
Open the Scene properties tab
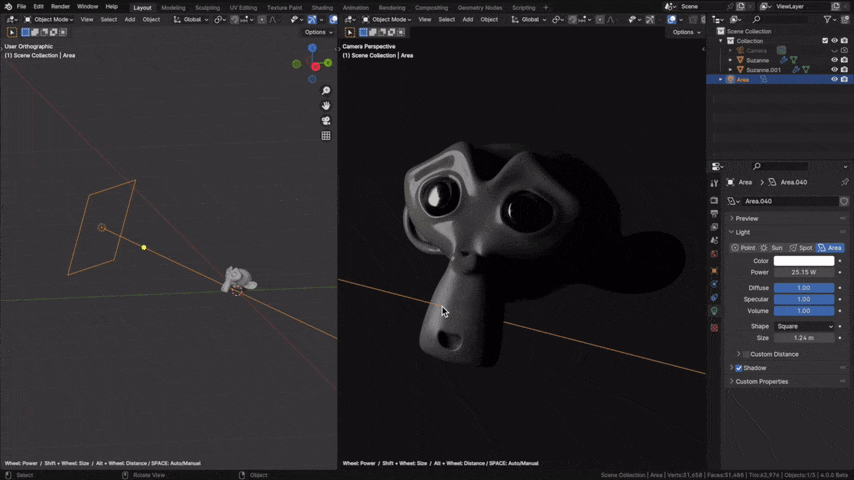[714, 240]
